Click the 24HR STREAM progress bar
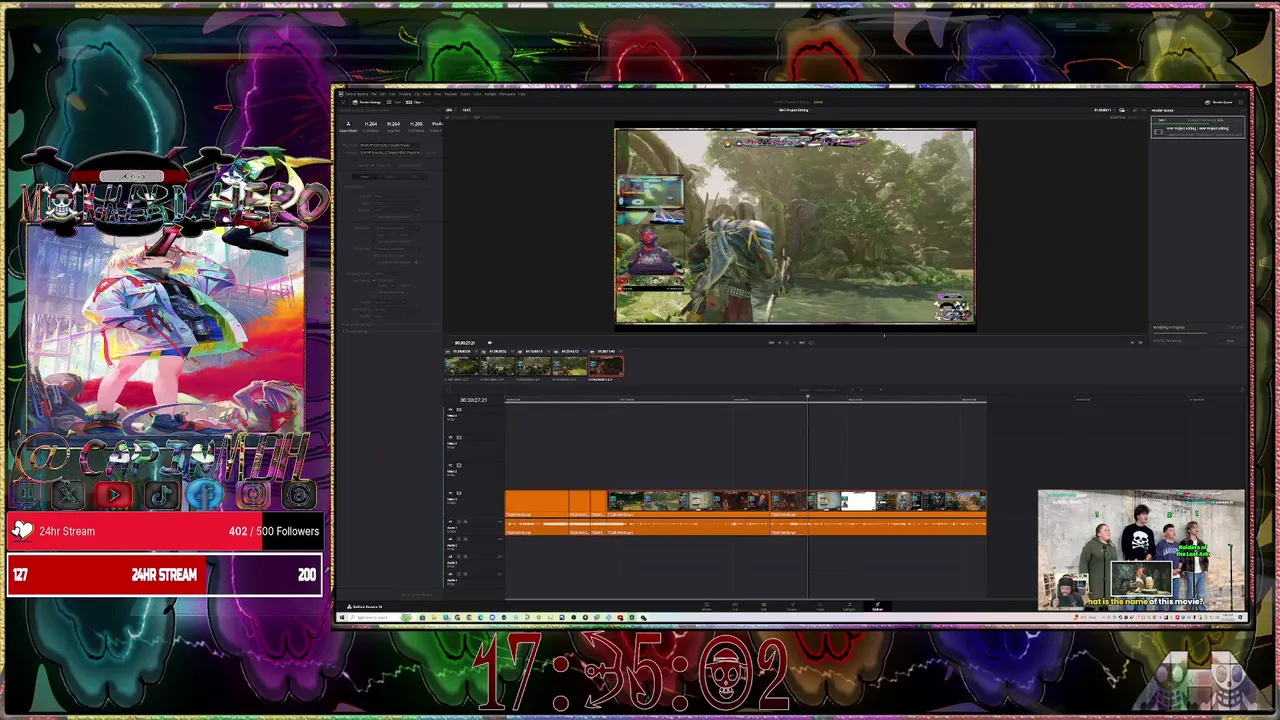Image resolution: width=1280 pixels, height=720 pixels. pos(165,575)
